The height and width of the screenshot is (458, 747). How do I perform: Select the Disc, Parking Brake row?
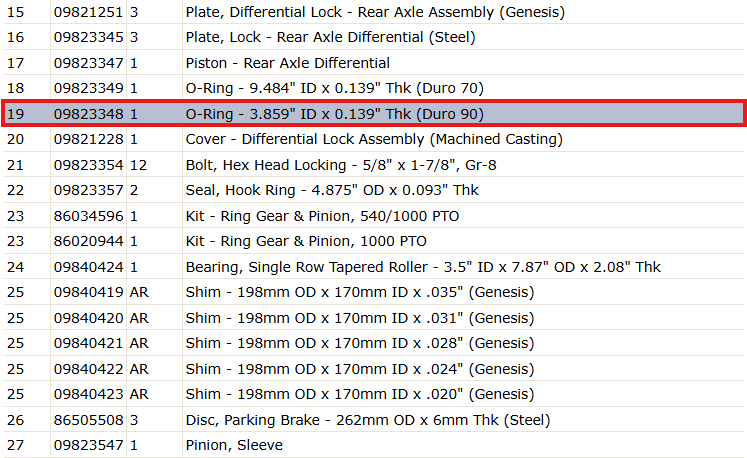point(374,420)
